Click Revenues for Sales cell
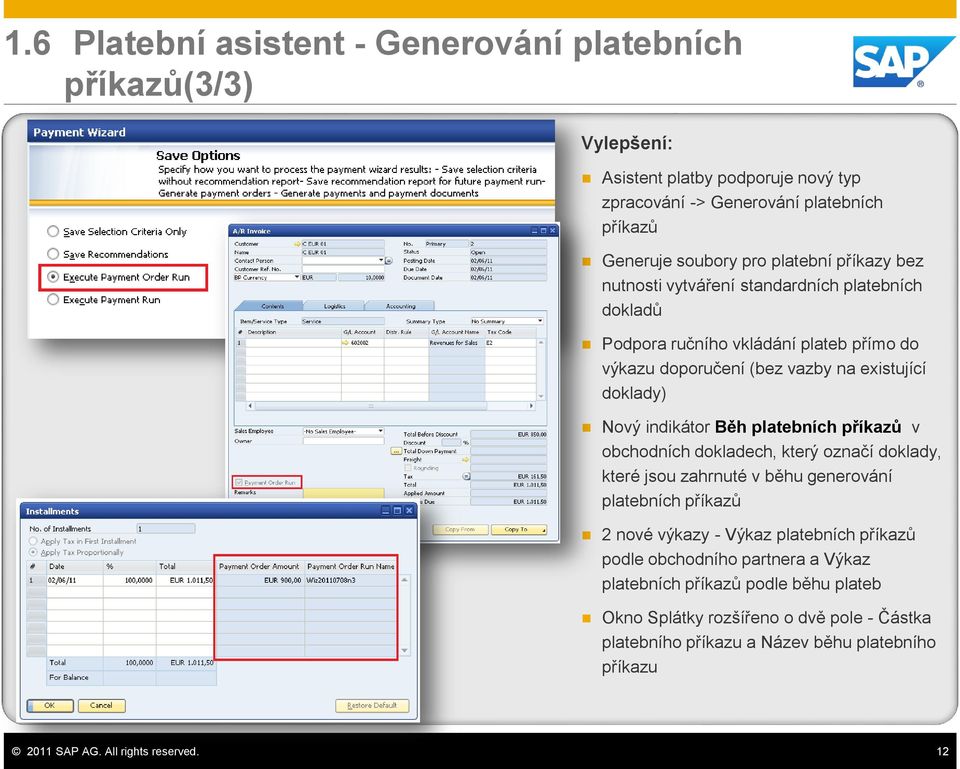Screen dimensions: 960x769 pos(457,343)
